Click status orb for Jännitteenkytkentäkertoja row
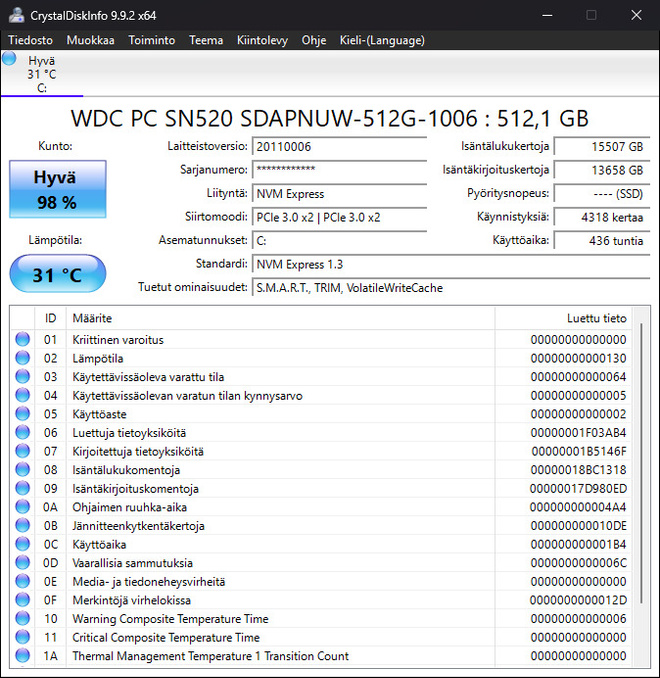Screen dimensions: 660x678 [22, 525]
